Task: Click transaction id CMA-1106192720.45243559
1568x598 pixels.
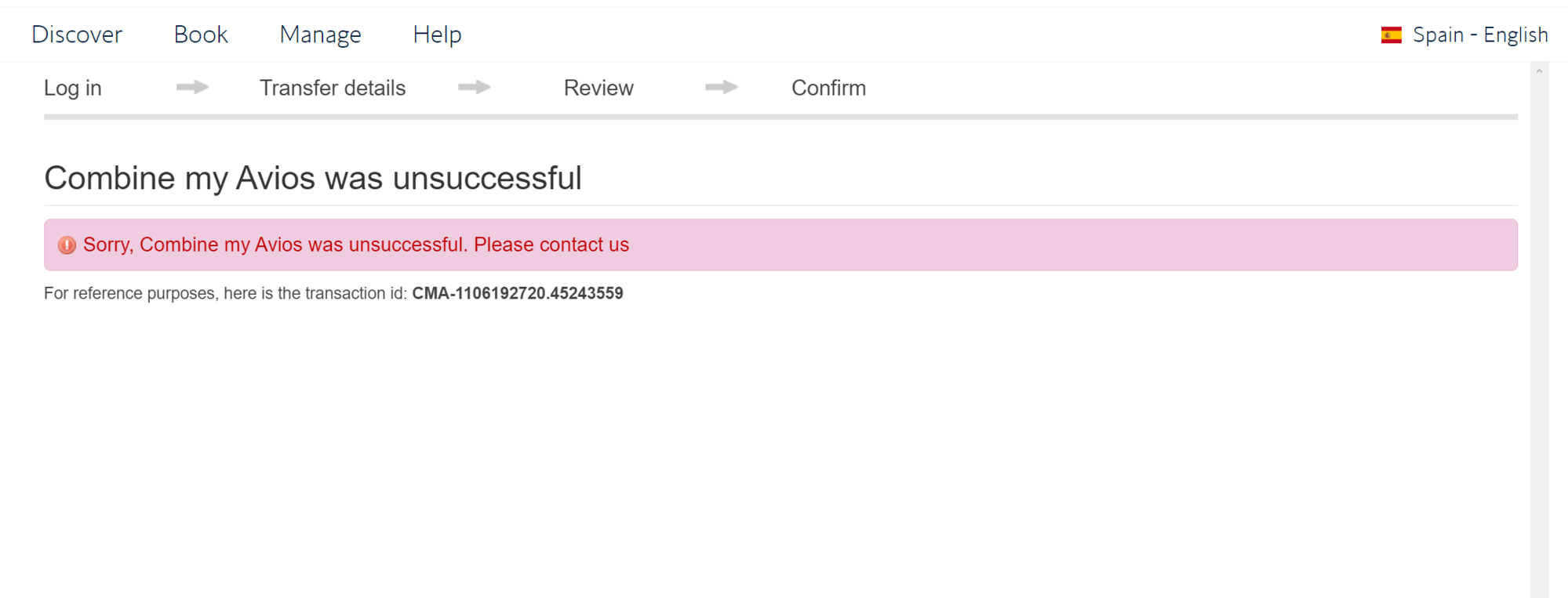Action: [518, 293]
